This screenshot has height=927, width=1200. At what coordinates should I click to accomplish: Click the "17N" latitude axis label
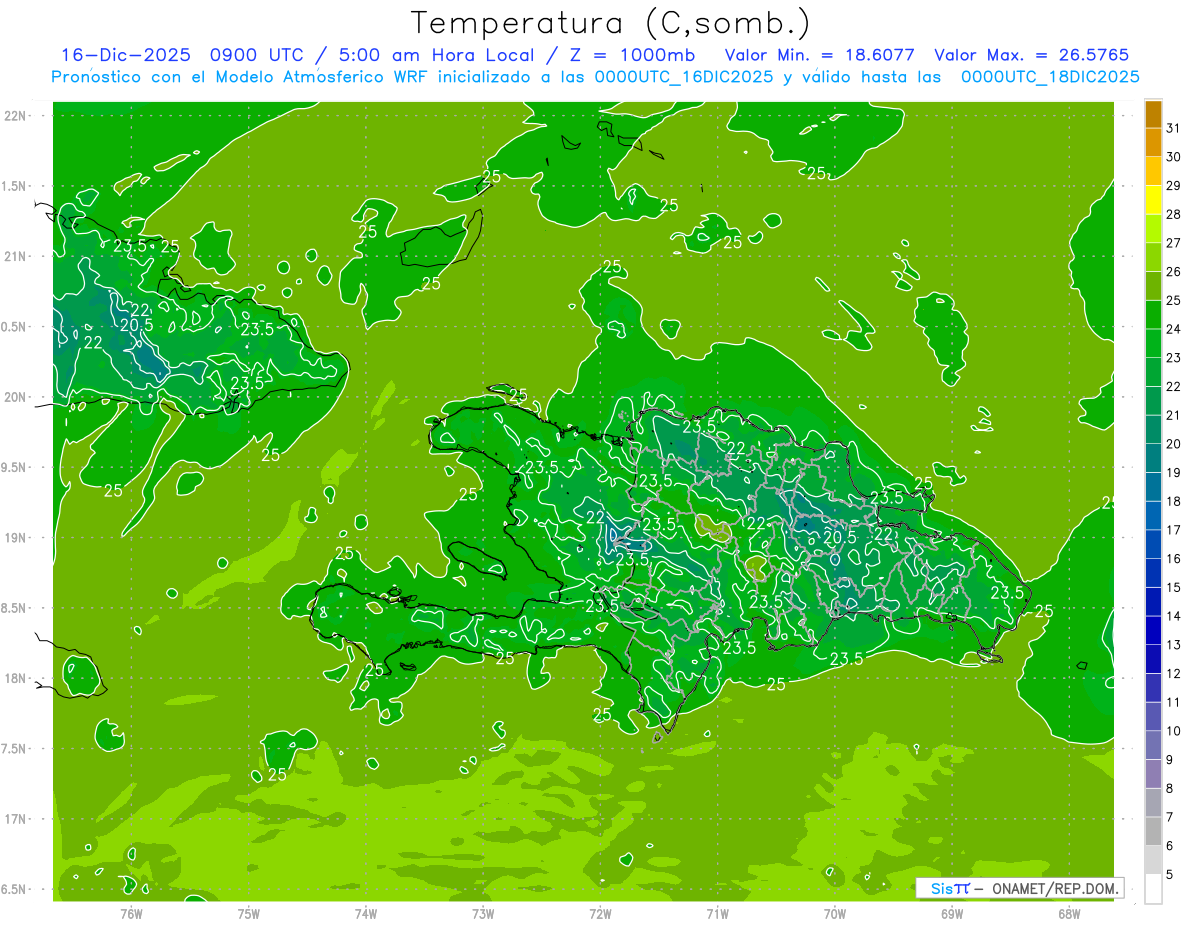click(14, 819)
